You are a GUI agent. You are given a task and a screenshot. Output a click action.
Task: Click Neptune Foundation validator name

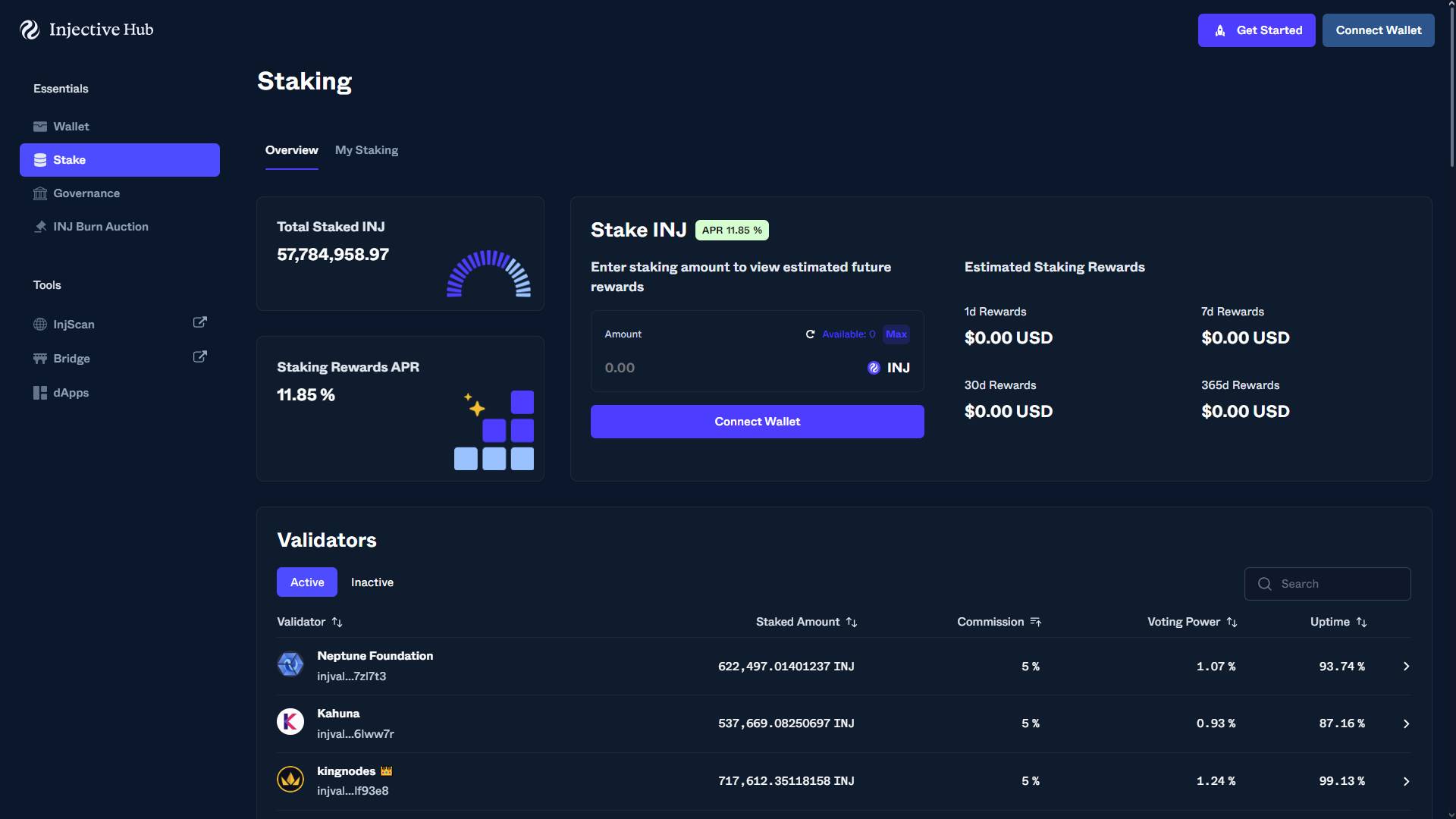375,656
